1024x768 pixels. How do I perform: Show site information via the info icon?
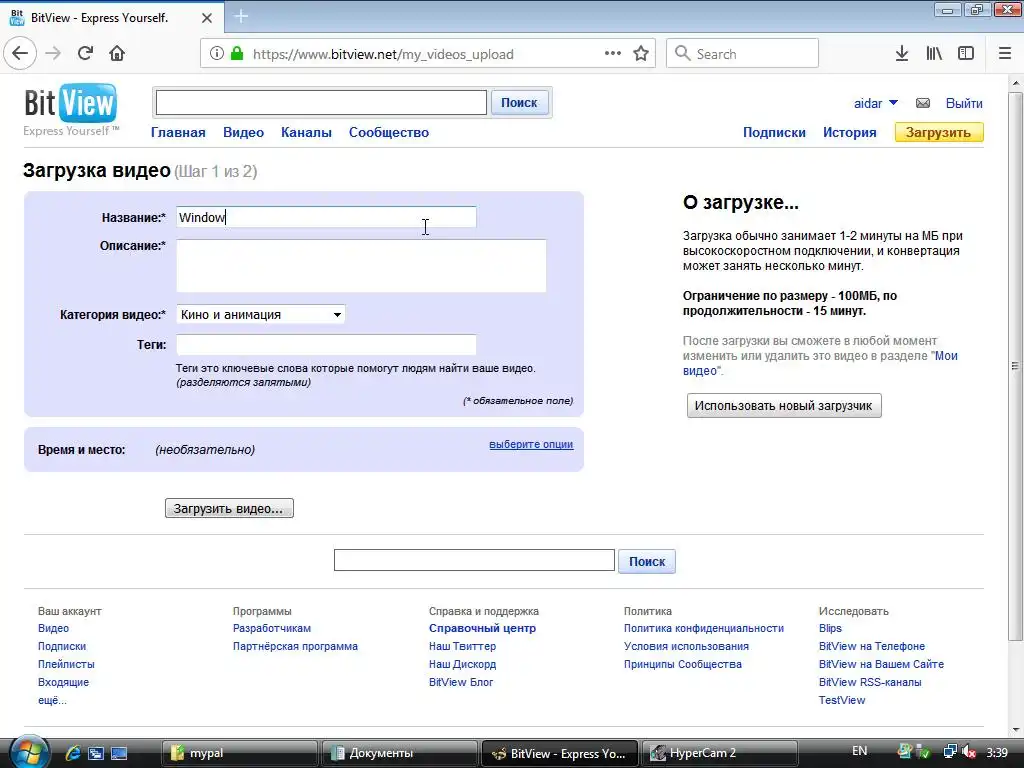(x=217, y=54)
